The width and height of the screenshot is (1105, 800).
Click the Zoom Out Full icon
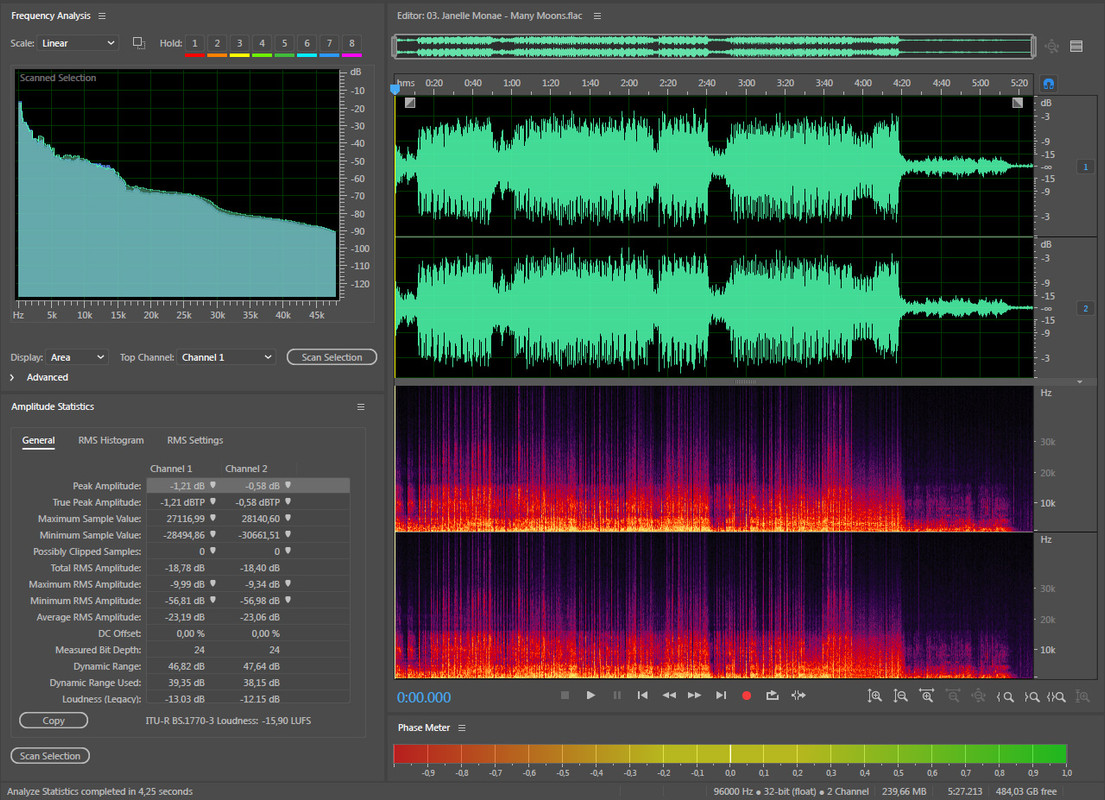979,696
